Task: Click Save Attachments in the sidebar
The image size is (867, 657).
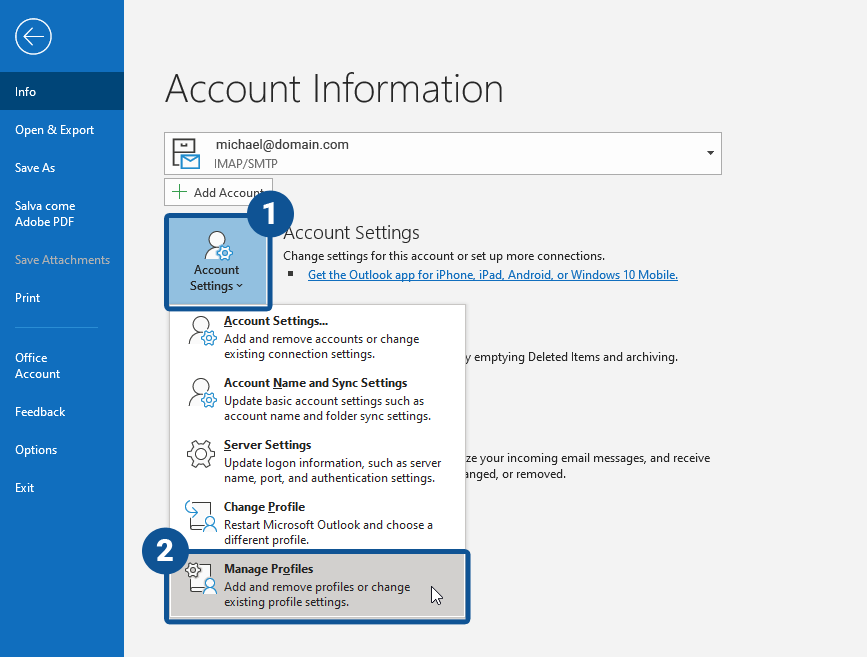Action: pyautogui.click(x=62, y=259)
